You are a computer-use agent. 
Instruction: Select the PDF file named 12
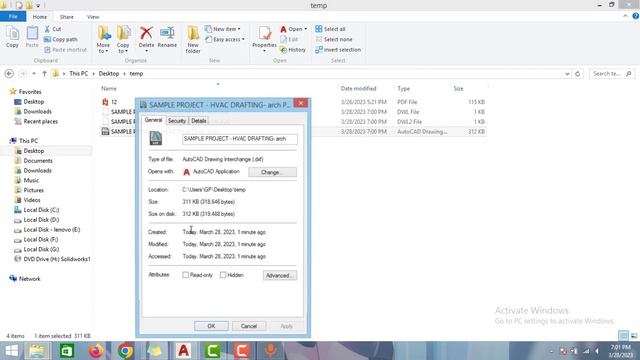coord(114,102)
